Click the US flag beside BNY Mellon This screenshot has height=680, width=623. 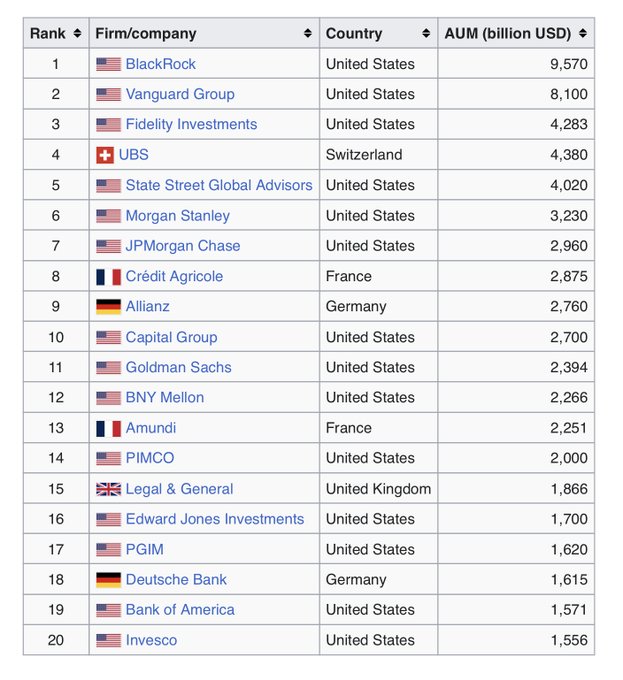(x=108, y=398)
